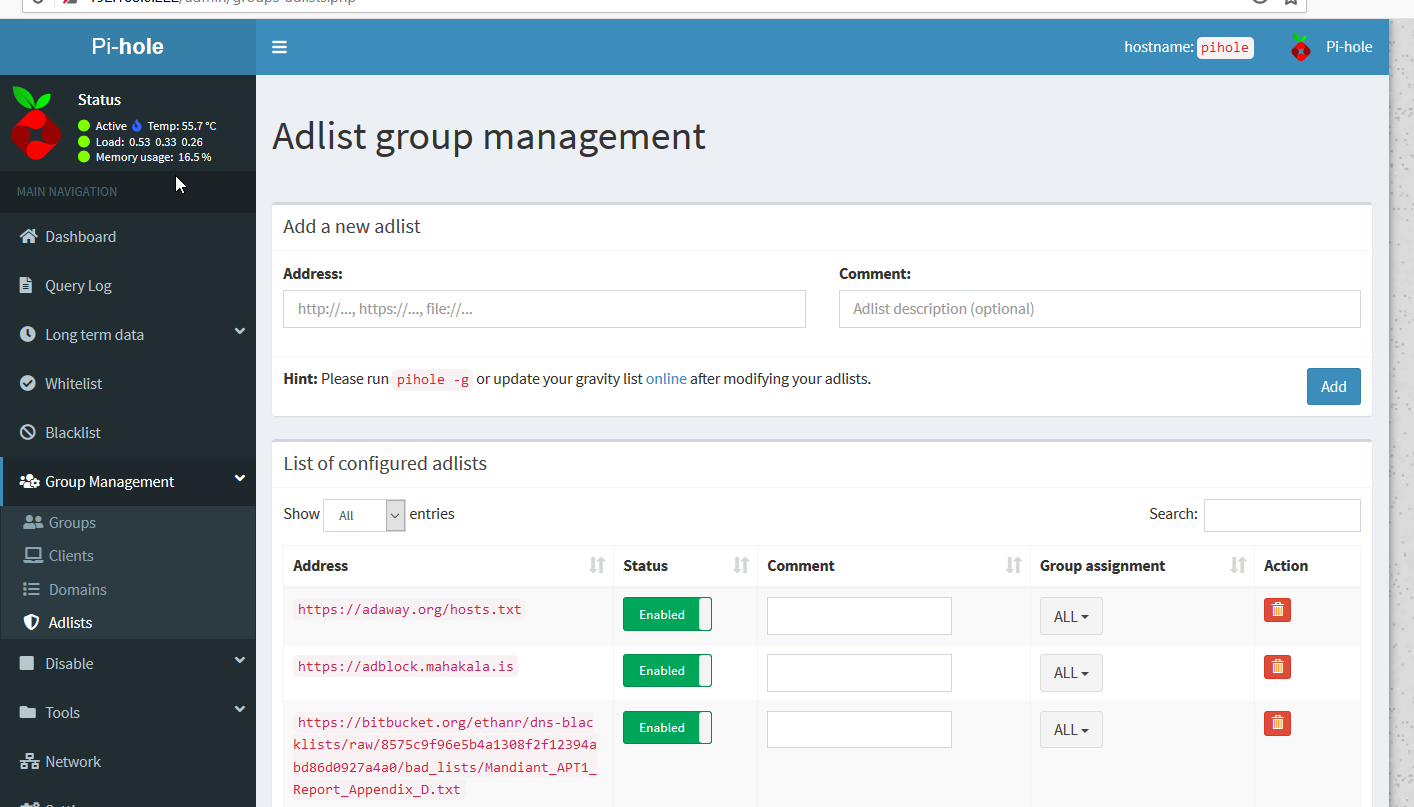This screenshot has height=807, width=1414.
Task: Expand the Disable menu chevron
Action: click(240, 661)
